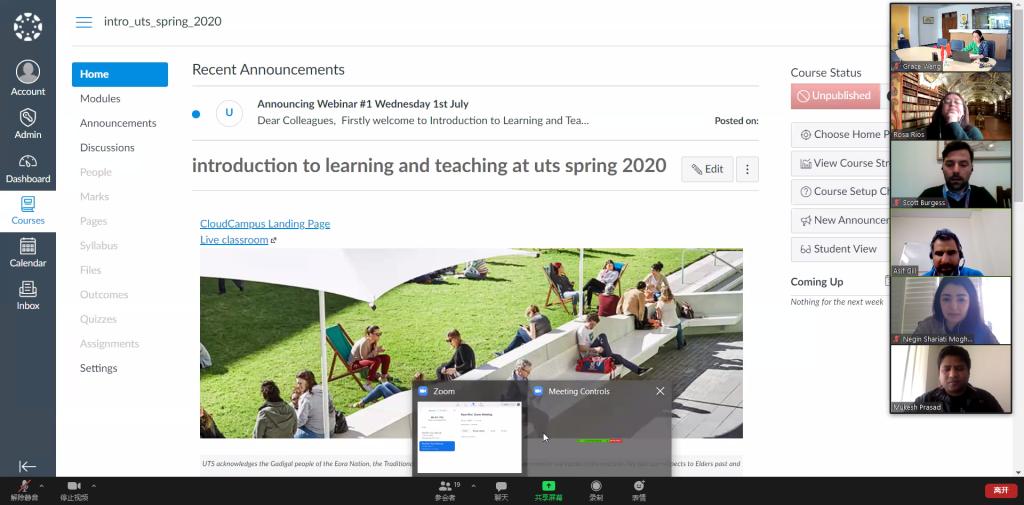Open the Canvas Inbox

tap(28, 295)
